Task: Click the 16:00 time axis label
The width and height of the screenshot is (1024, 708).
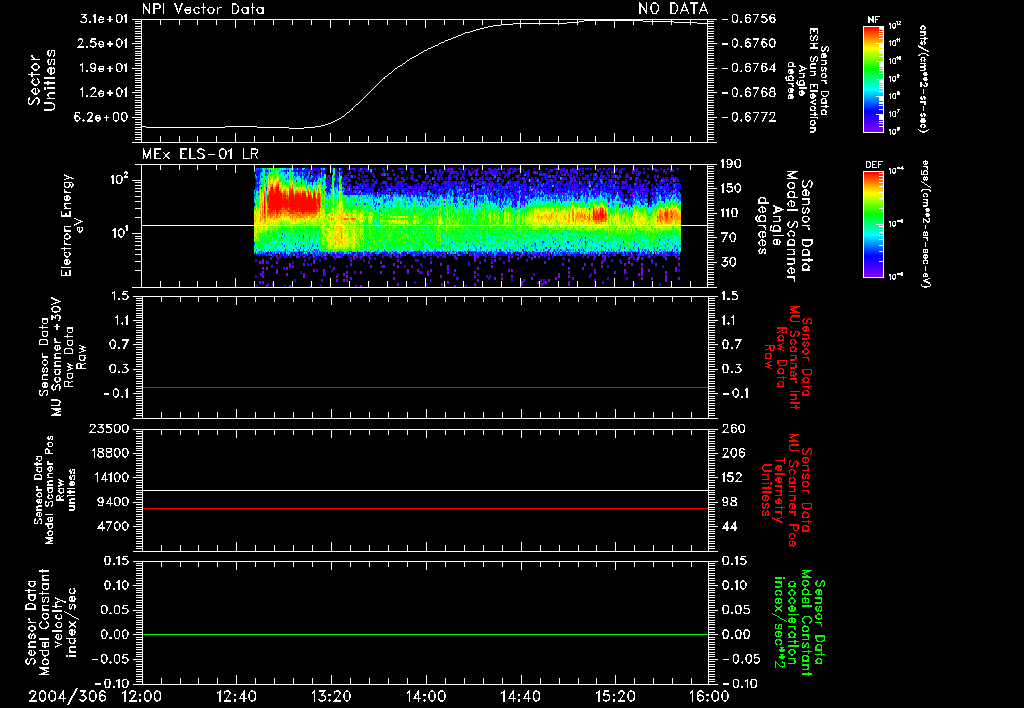Action: coord(709,696)
